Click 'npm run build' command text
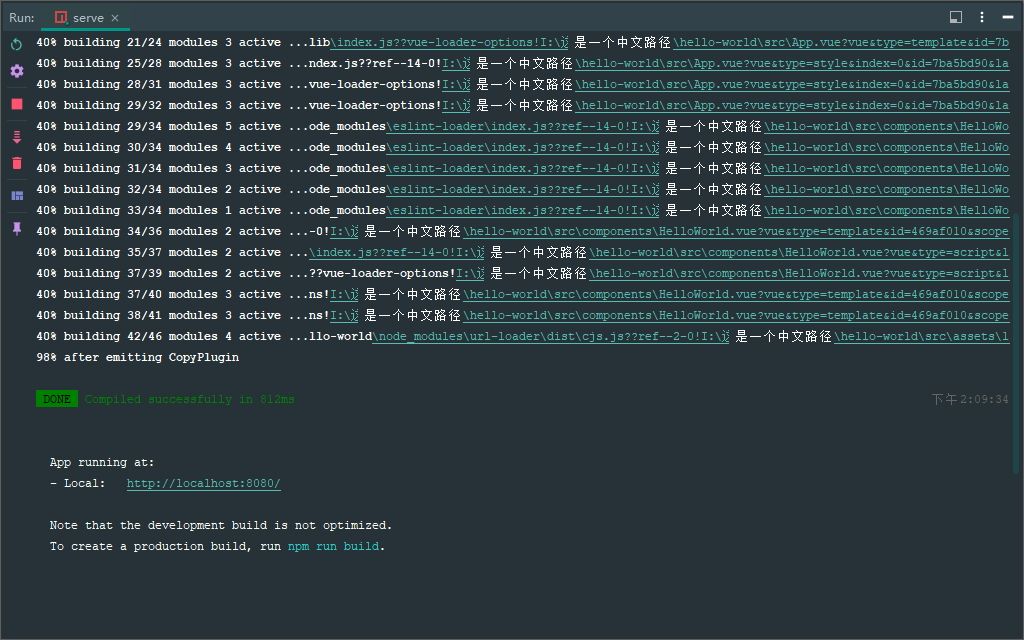1024x640 pixels. 333,546
